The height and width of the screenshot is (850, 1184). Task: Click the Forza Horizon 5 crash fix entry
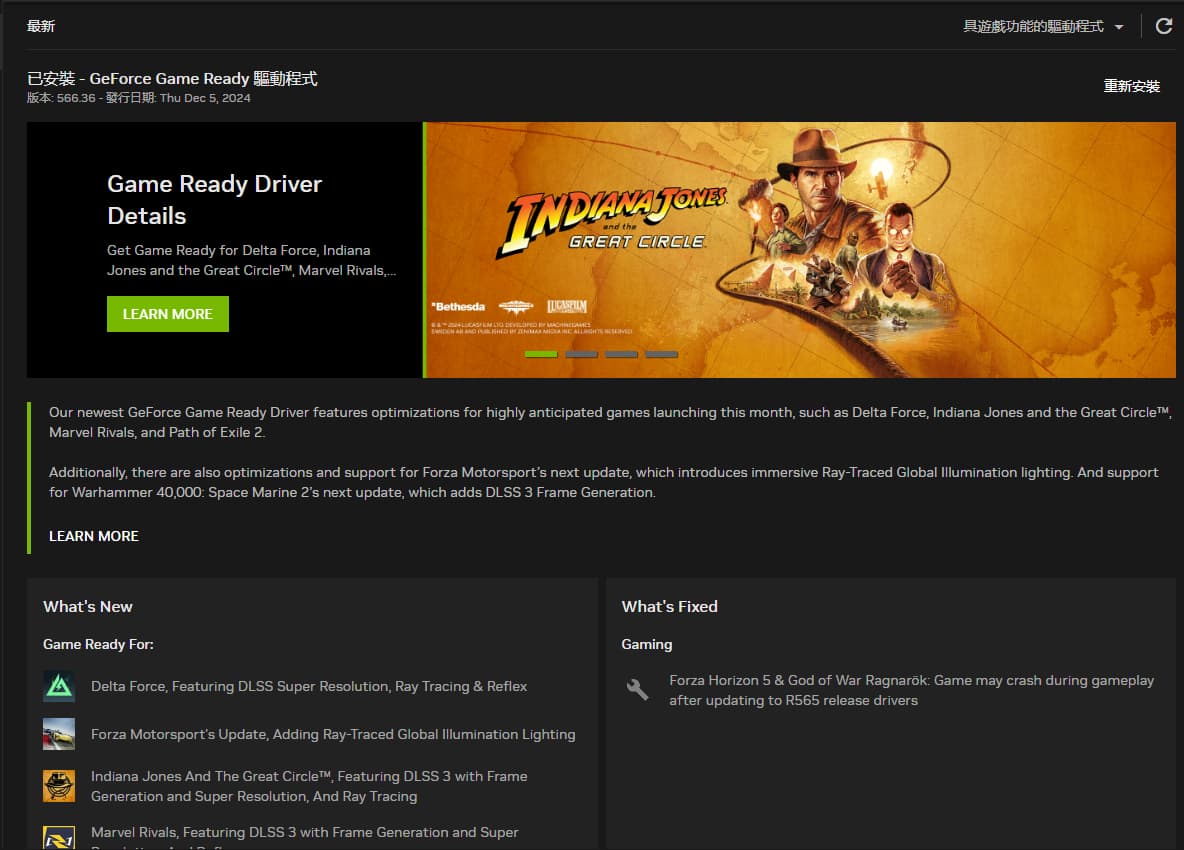(x=911, y=690)
